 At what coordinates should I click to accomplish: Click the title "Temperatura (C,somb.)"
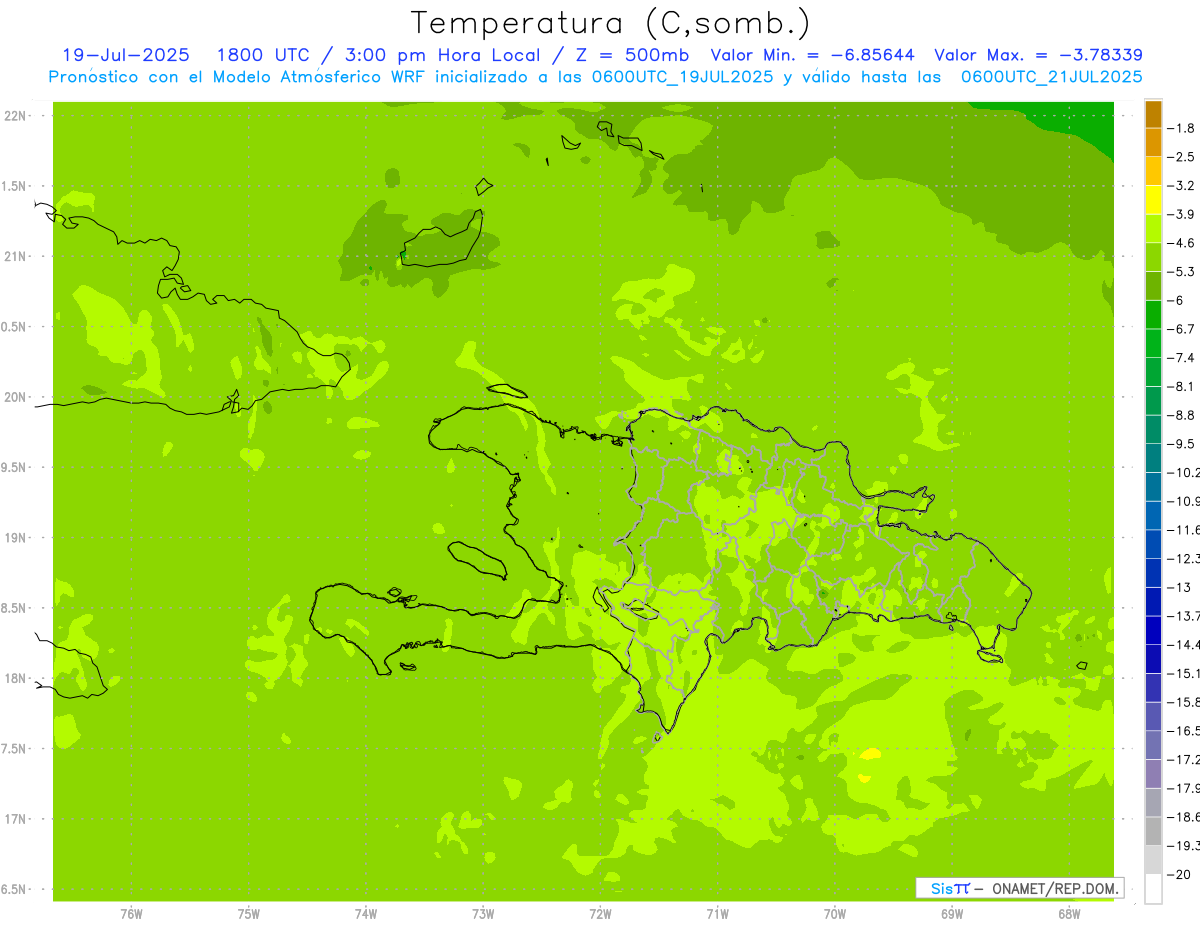(x=611, y=23)
